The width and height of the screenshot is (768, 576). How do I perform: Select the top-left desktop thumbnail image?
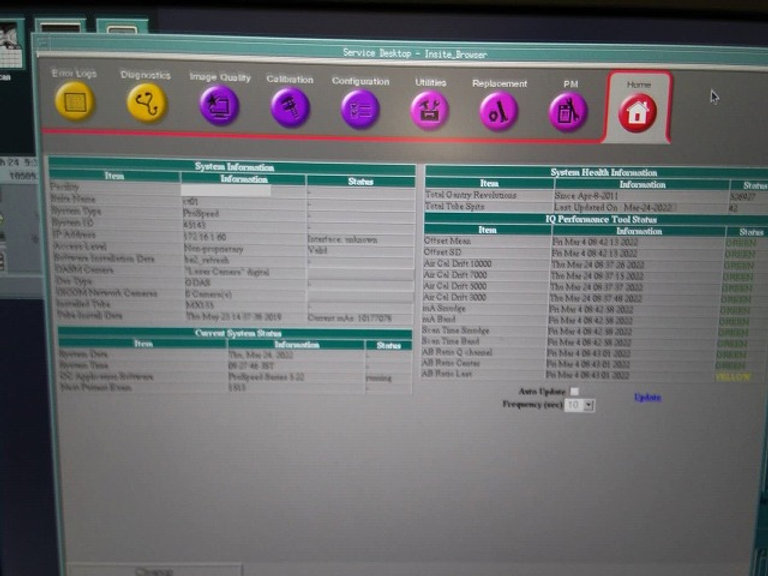pos(10,40)
